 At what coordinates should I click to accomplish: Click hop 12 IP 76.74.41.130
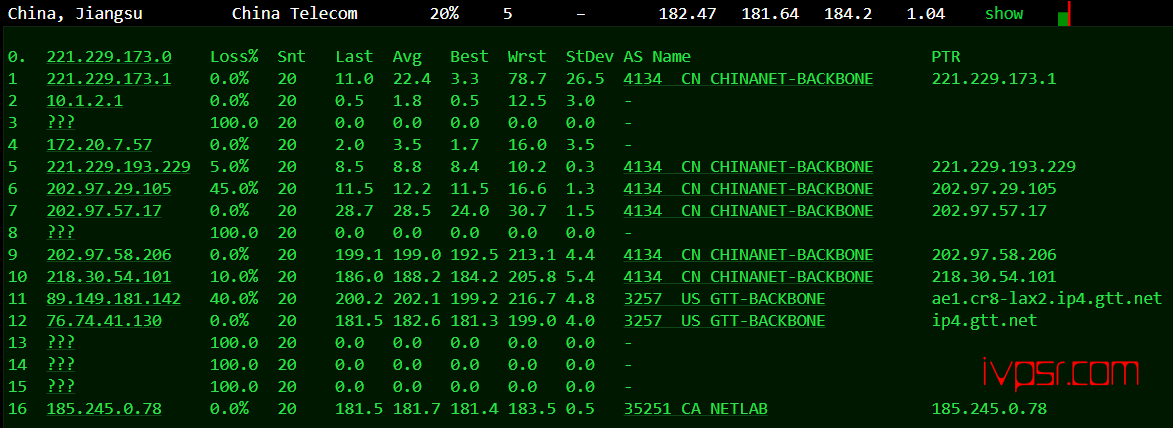pyautogui.click(x=104, y=321)
